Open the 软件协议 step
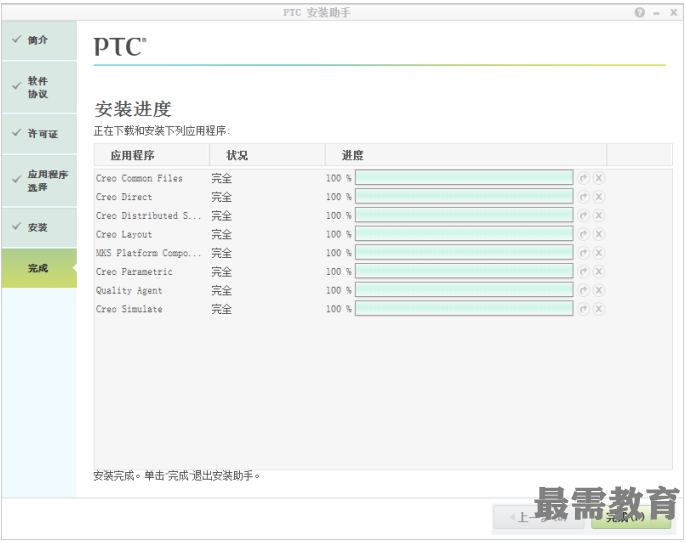The image size is (686, 543). (x=39, y=87)
